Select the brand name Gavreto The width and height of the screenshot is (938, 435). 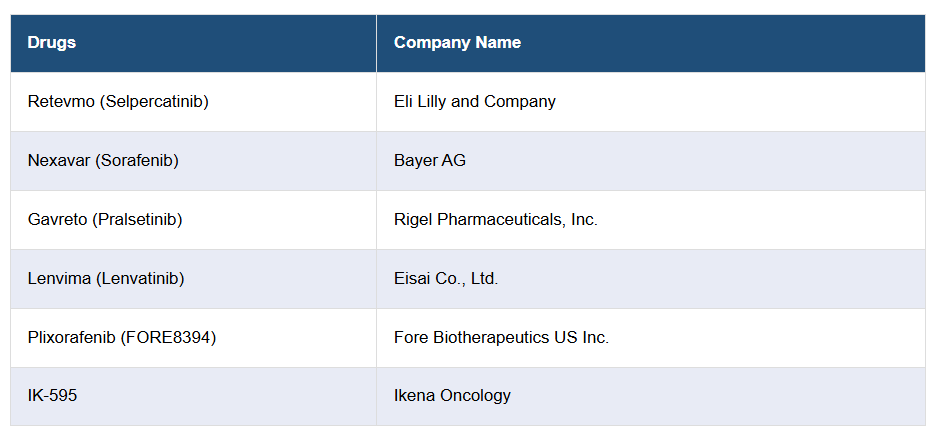click(57, 220)
